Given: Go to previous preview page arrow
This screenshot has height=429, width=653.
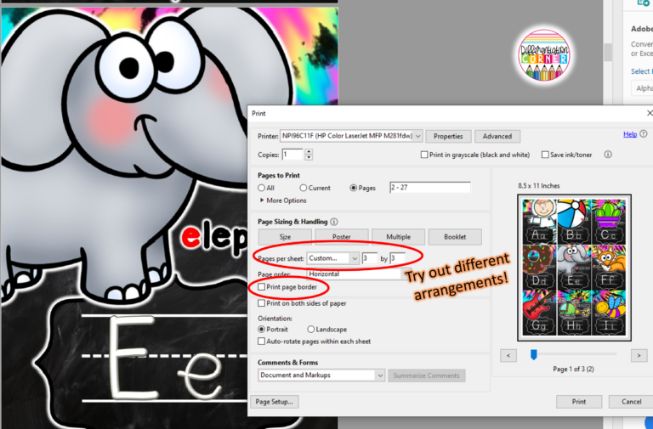Looking at the screenshot, I should pyautogui.click(x=508, y=355).
